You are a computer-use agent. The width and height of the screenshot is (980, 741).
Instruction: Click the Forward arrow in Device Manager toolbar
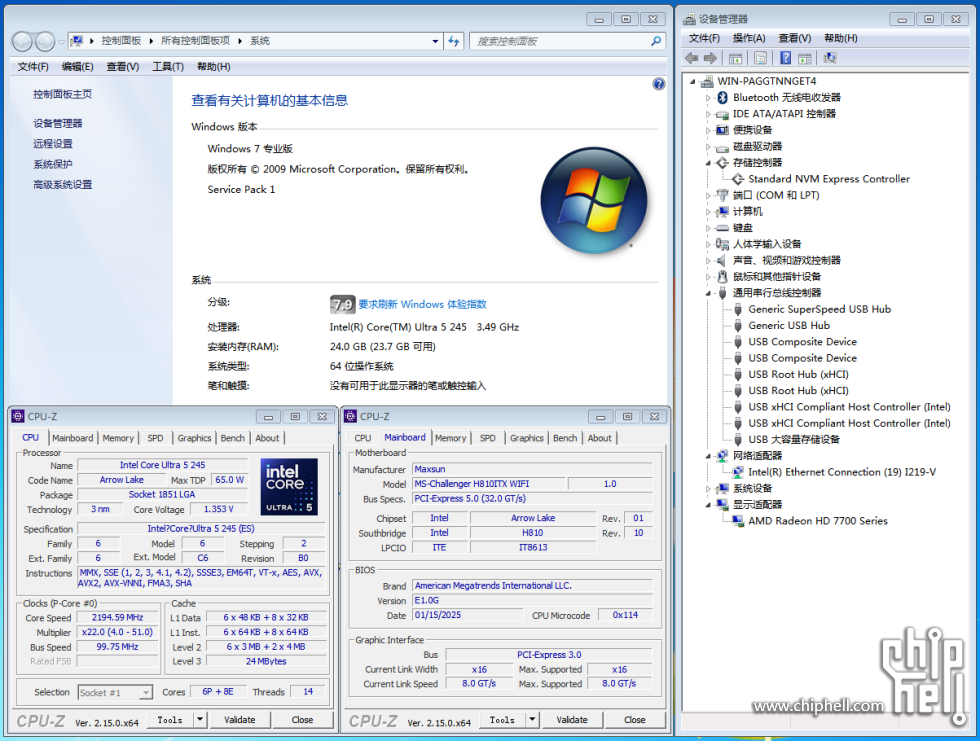coord(710,58)
